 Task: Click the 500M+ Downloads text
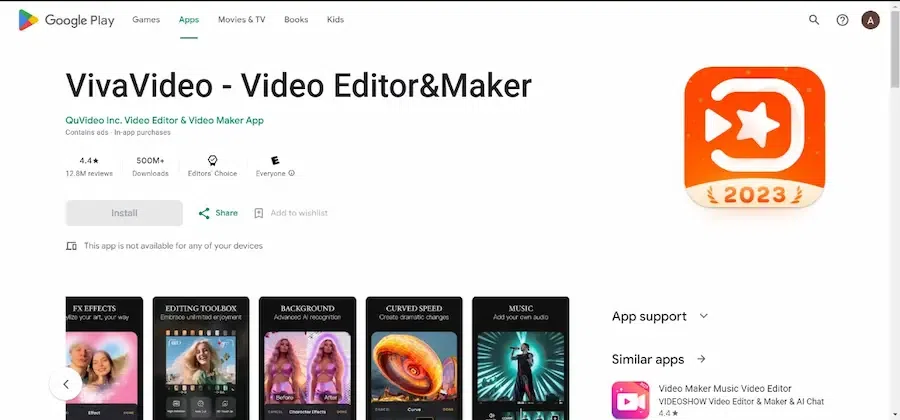click(150, 166)
